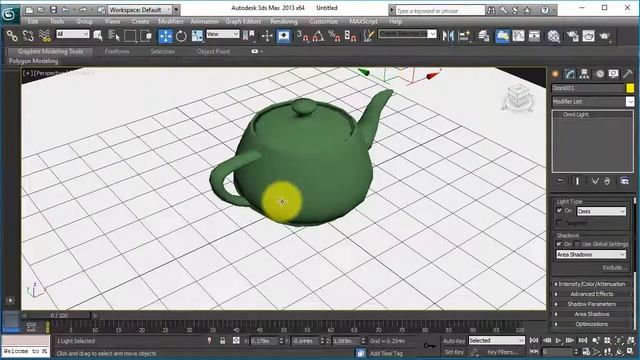Toggle the Graphite Modeling Tools ribbon icon
This screenshot has height=360, width=640.
[x=502, y=36]
